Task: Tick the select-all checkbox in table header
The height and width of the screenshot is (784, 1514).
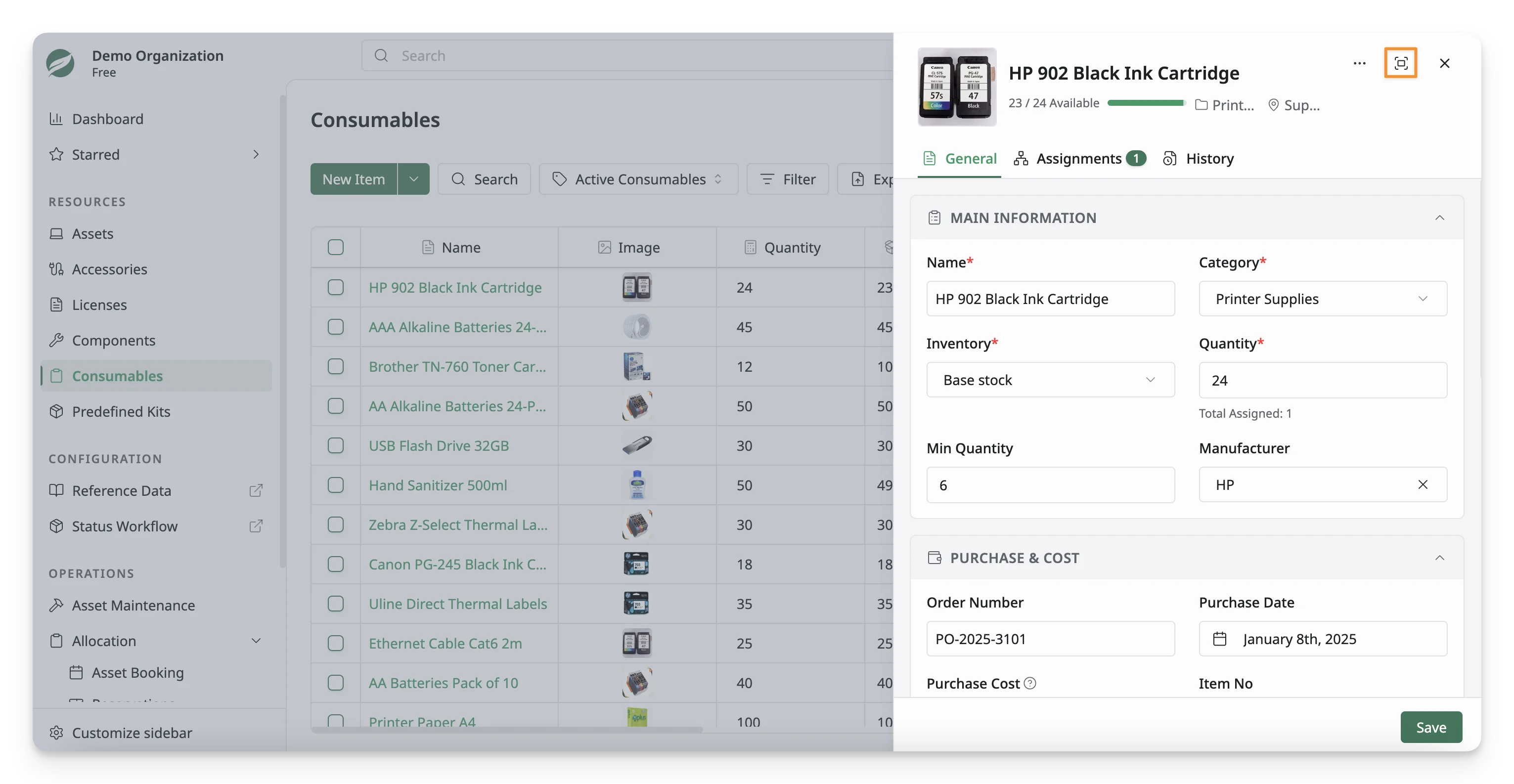Action: point(336,247)
